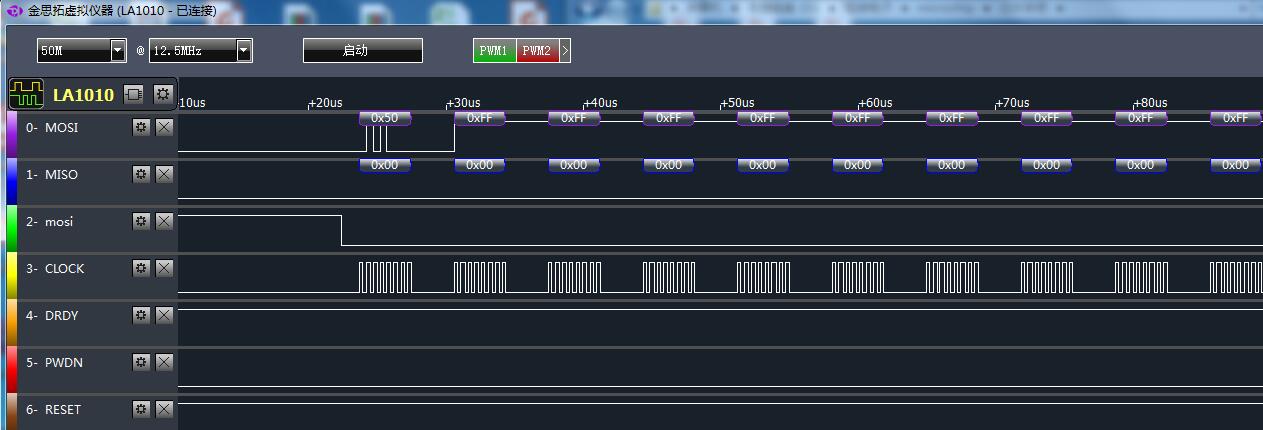Remove the 3- CLOCK channel with X
This screenshot has width=1263, height=430.
164,268
